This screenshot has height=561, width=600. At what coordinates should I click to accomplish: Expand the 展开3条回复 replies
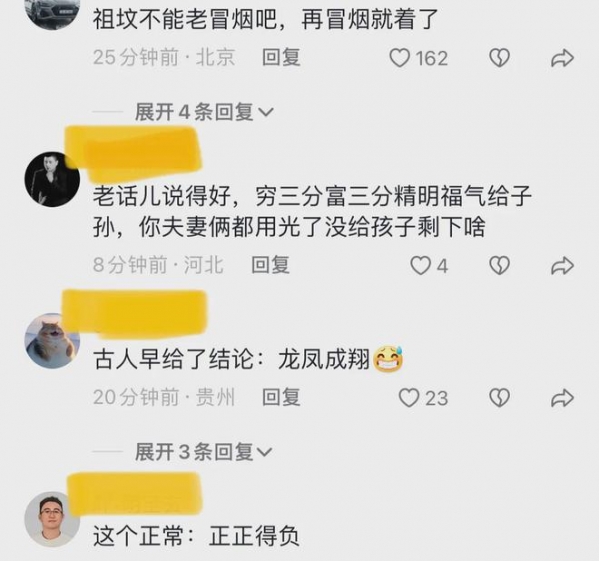pyautogui.click(x=204, y=452)
